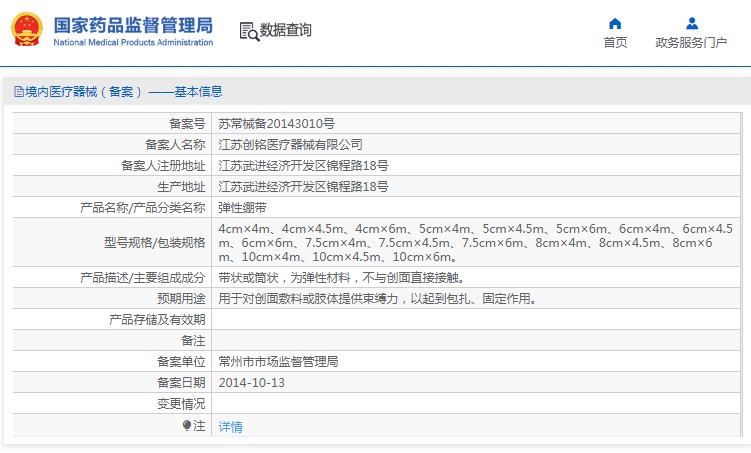The height and width of the screenshot is (453, 751).
Task: Click the national emblem logo
Action: coord(27,30)
